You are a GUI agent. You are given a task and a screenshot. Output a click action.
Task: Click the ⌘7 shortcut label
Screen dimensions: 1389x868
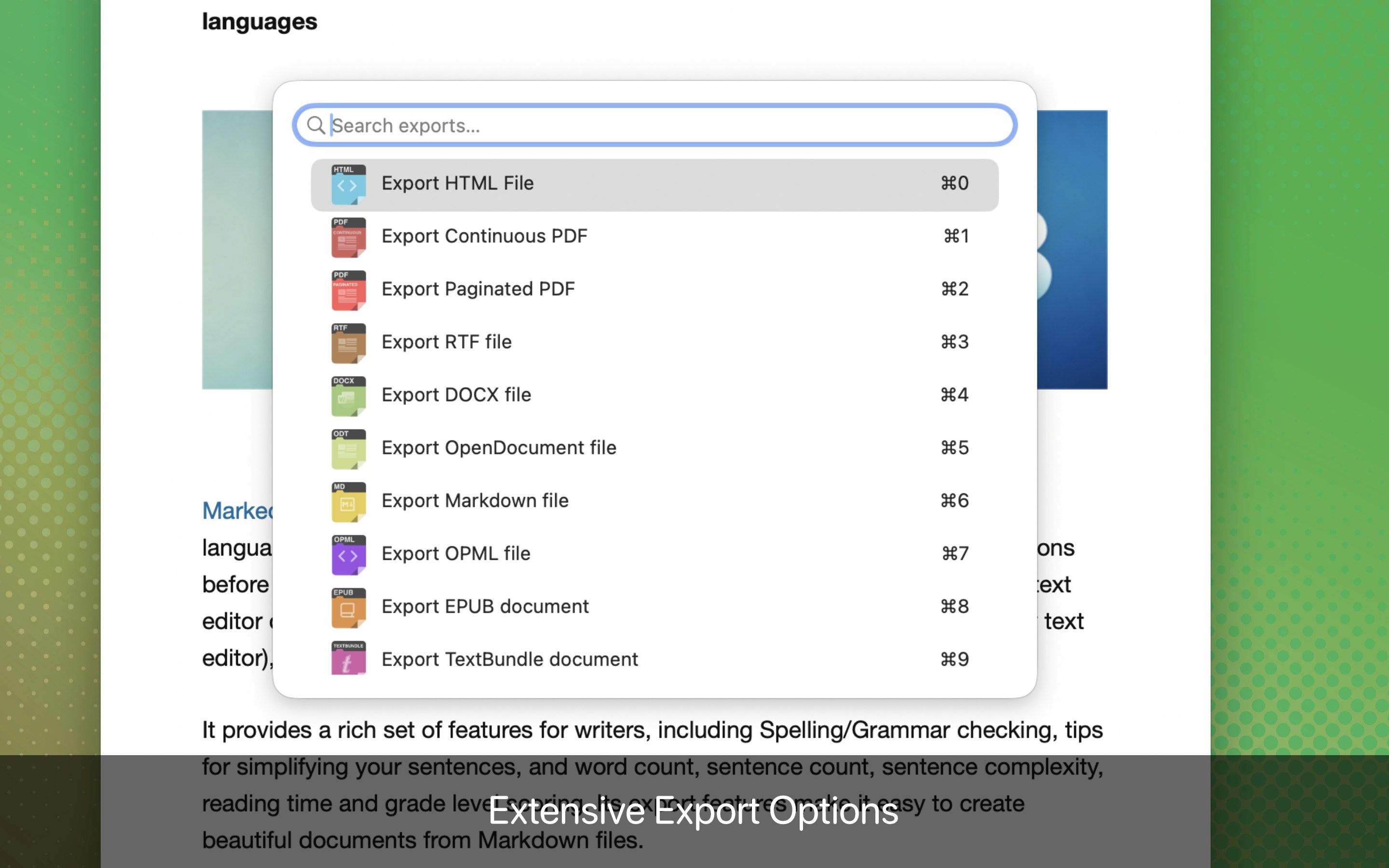[955, 553]
